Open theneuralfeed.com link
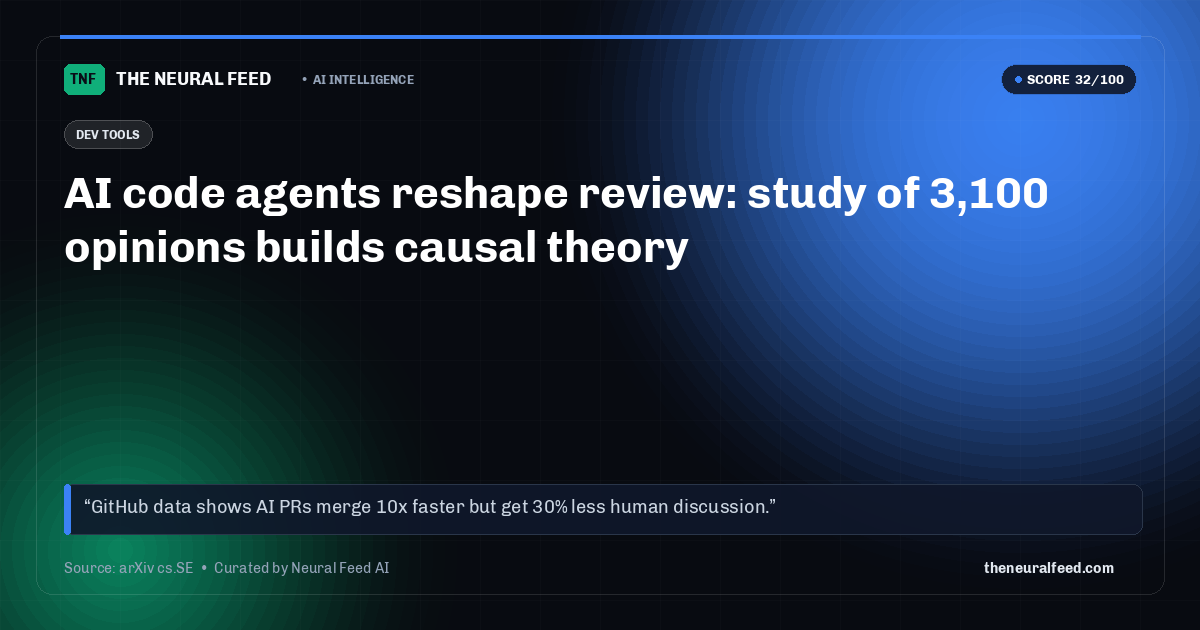The image size is (1200, 630). click(1049, 568)
